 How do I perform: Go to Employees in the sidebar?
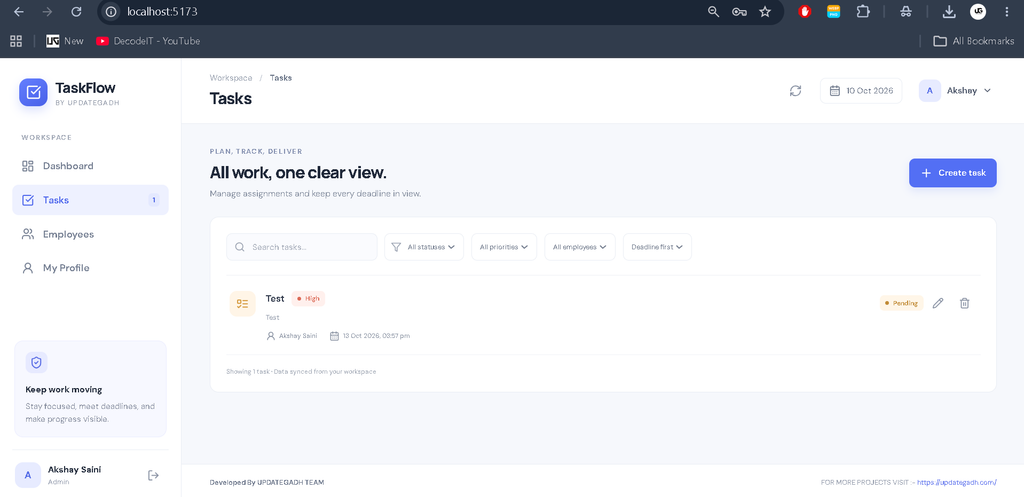click(90, 234)
